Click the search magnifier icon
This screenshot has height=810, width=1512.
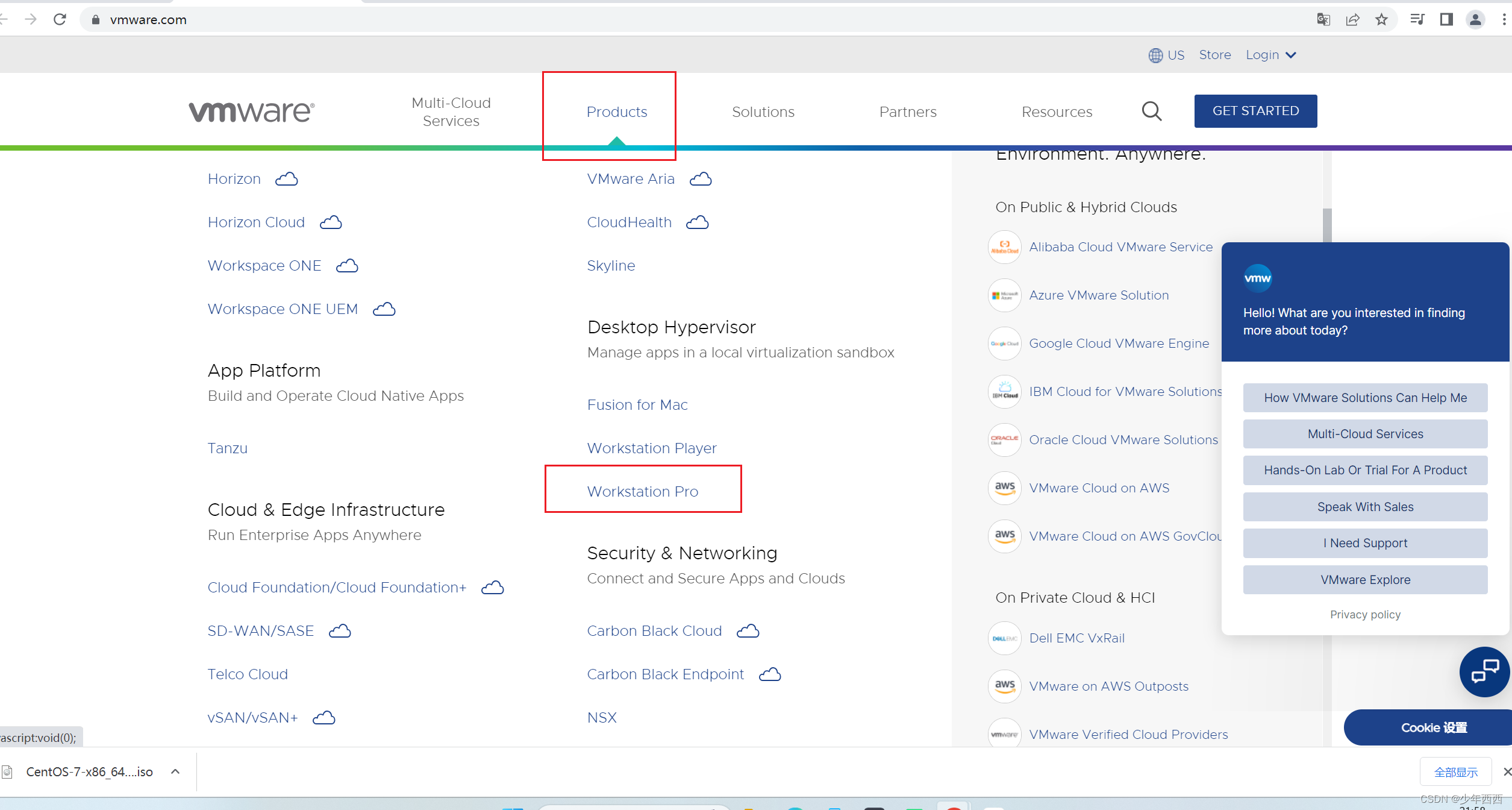click(x=1151, y=111)
